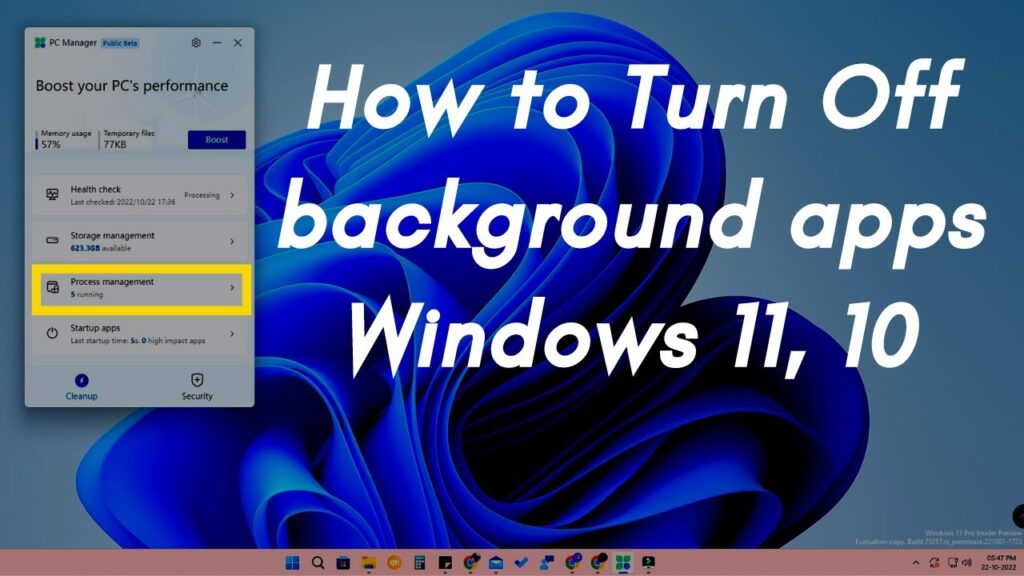The width and height of the screenshot is (1024, 576).
Task: Click the red sync icon in tray
Action: point(935,563)
